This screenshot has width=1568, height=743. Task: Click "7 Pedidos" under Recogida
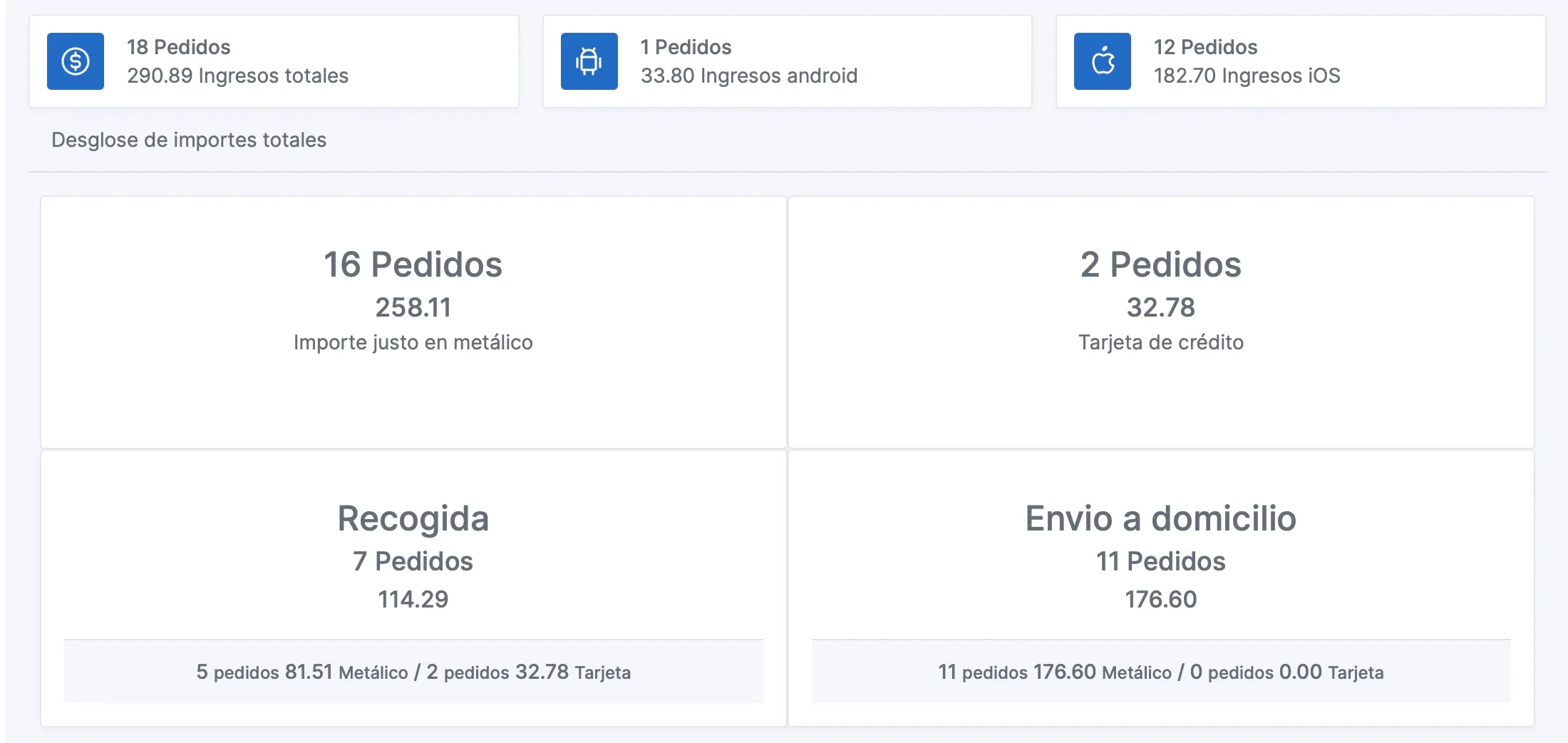tap(413, 561)
